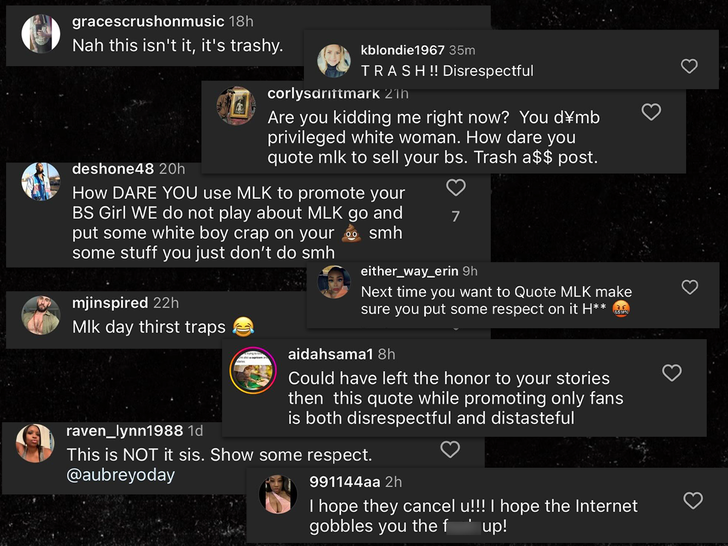The width and height of the screenshot is (728, 546).
Task: Like corlysdriftmark's comment with heart icon
Action: [651, 112]
